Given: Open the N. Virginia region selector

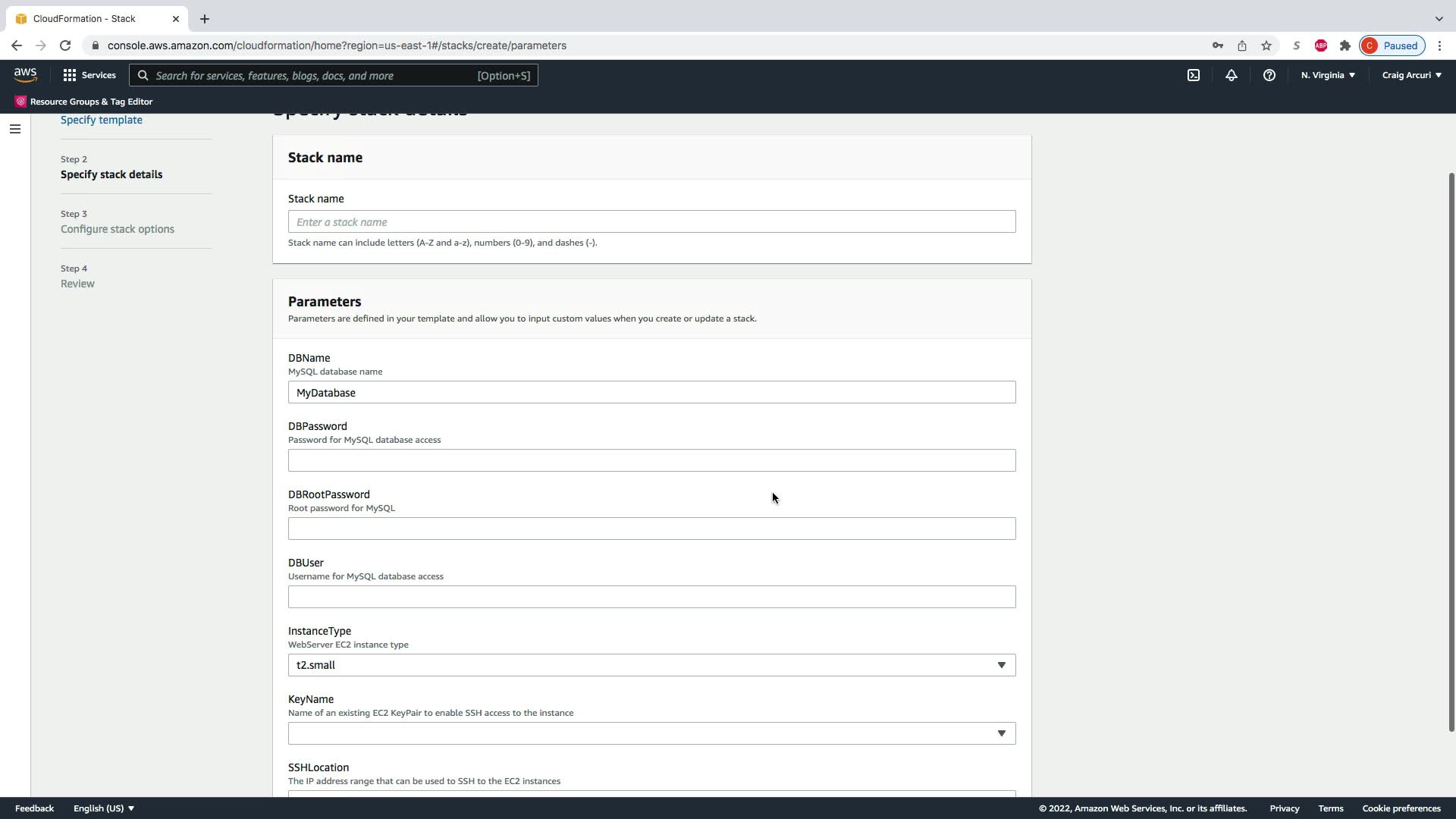Looking at the screenshot, I should [x=1328, y=75].
